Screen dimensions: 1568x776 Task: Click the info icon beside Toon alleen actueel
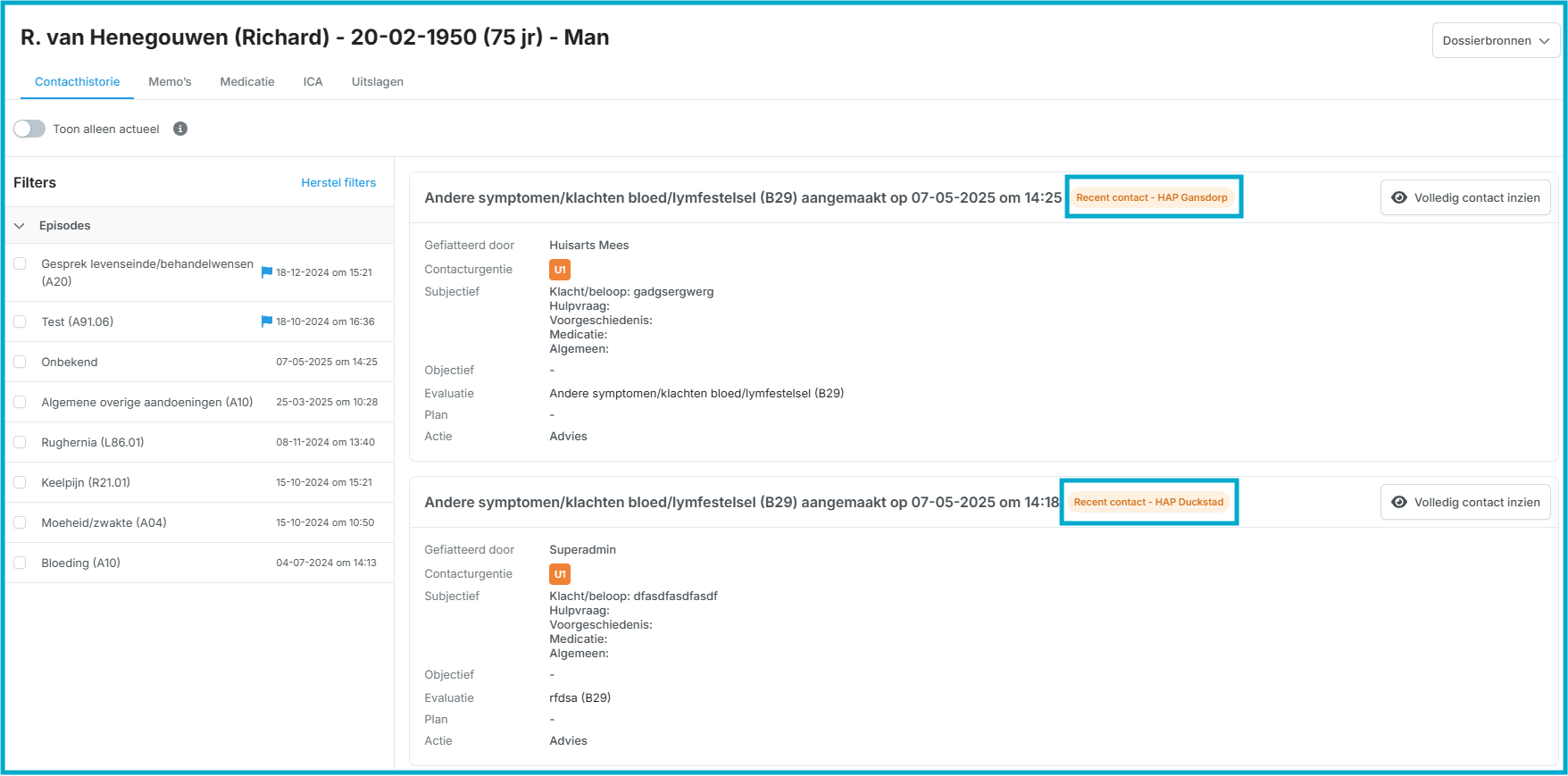click(180, 129)
